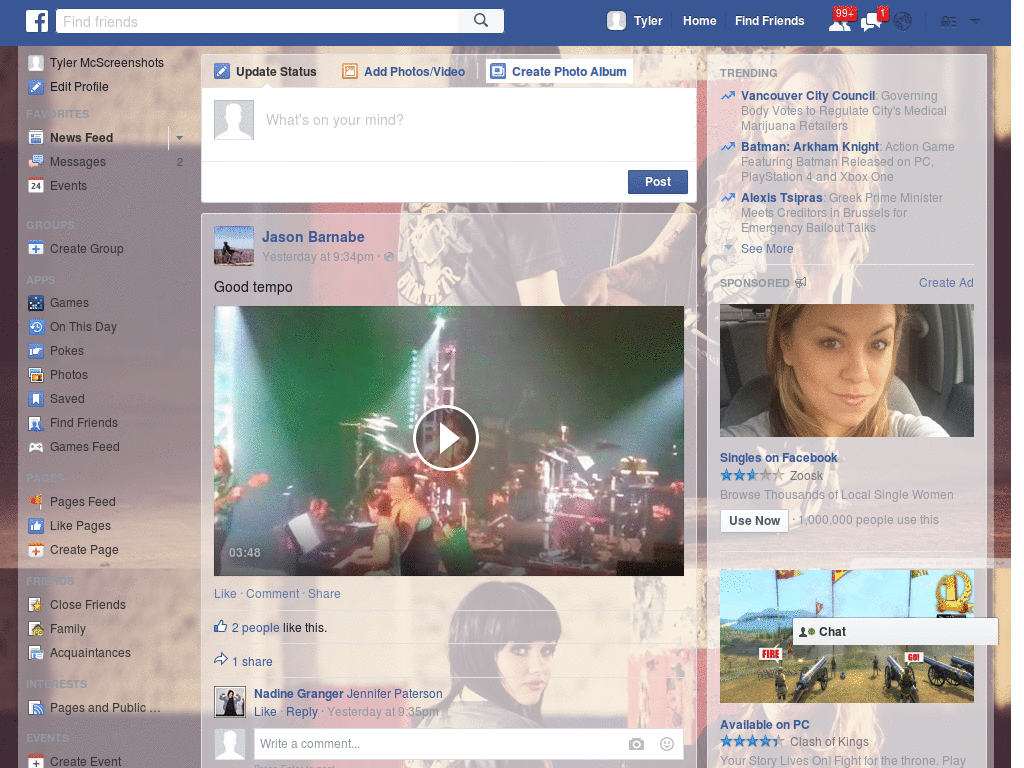Viewport: 1024px width, 768px height.
Task: Expand the News Feed options arrow
Action: (179, 138)
